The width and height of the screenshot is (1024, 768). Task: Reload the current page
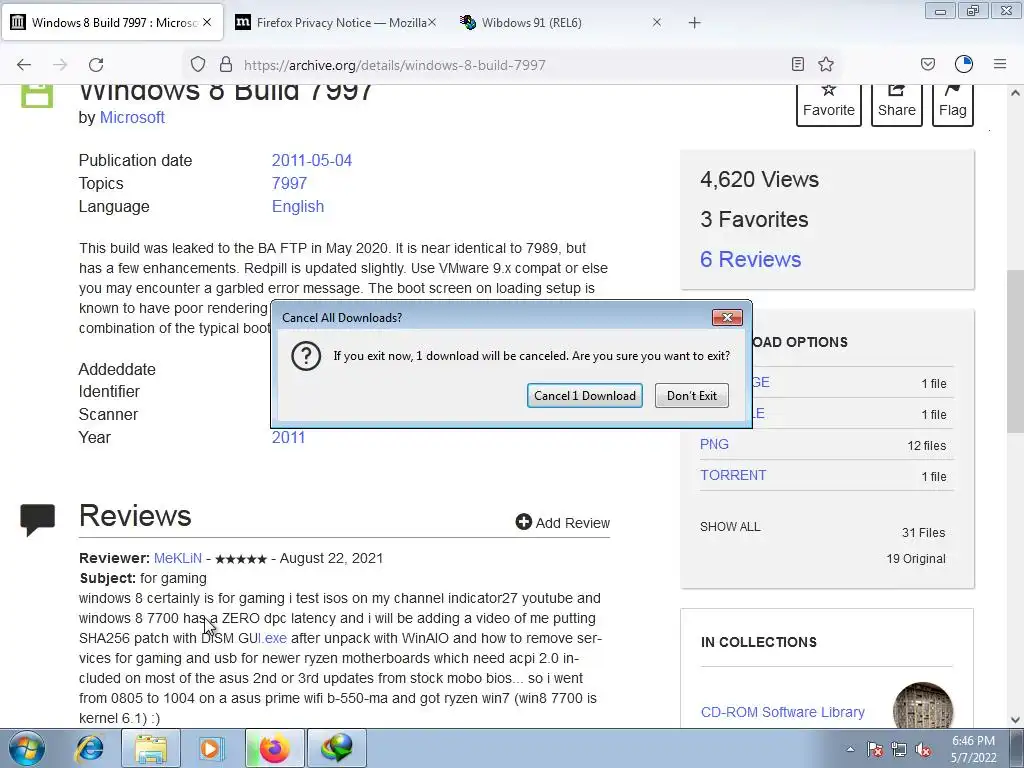(96, 65)
